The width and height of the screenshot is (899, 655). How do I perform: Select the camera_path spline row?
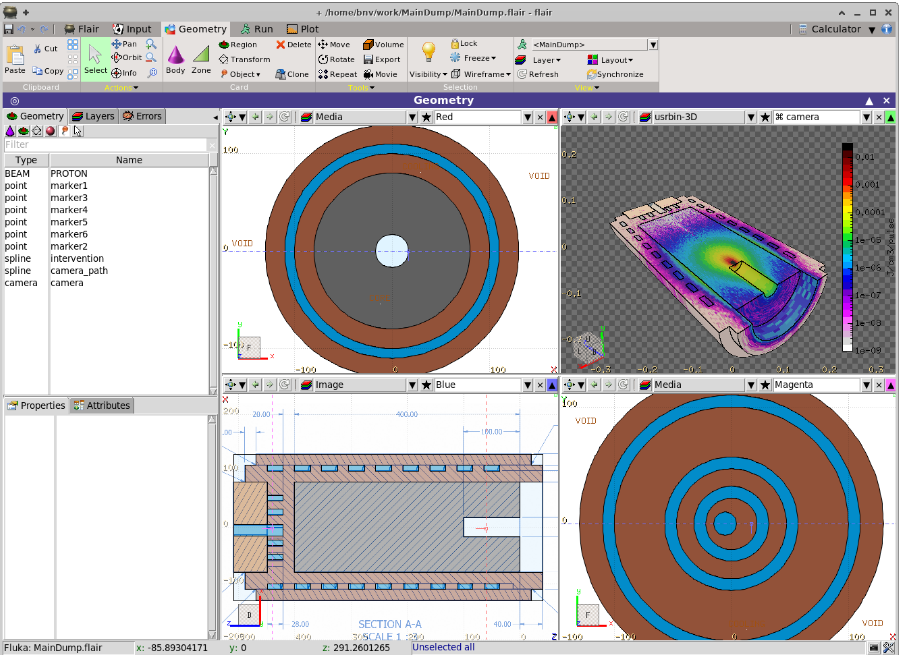point(107,271)
